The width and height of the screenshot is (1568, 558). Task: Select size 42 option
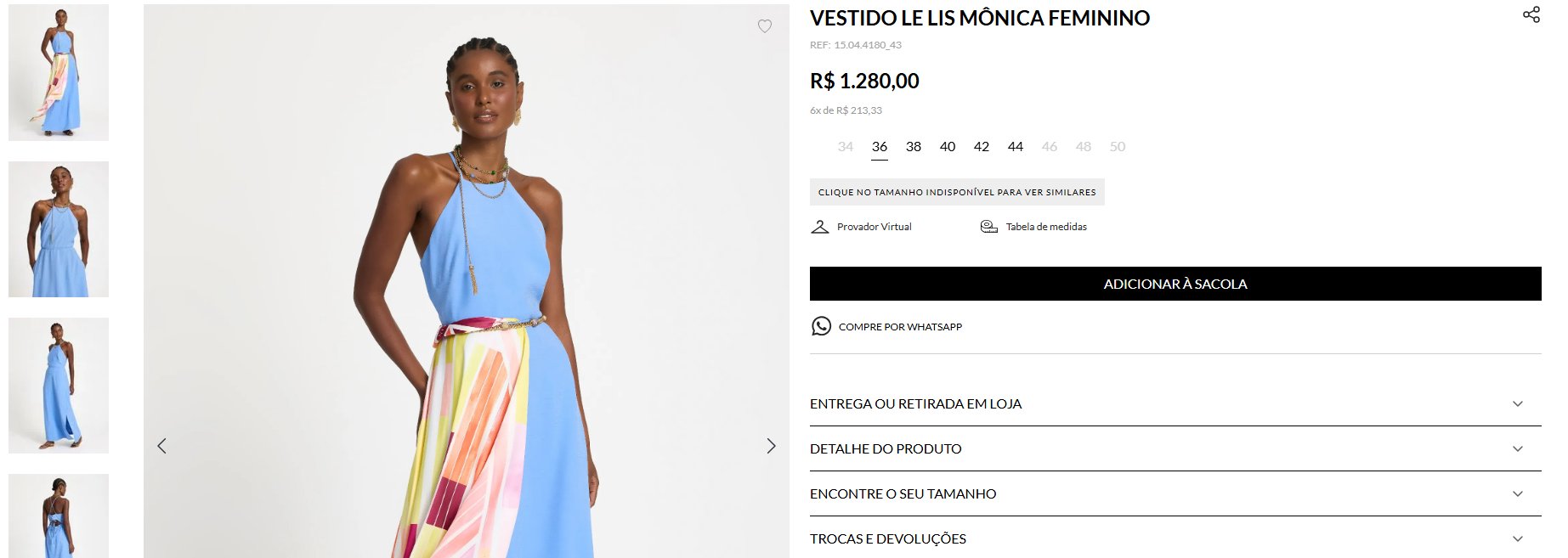pyautogui.click(x=982, y=147)
